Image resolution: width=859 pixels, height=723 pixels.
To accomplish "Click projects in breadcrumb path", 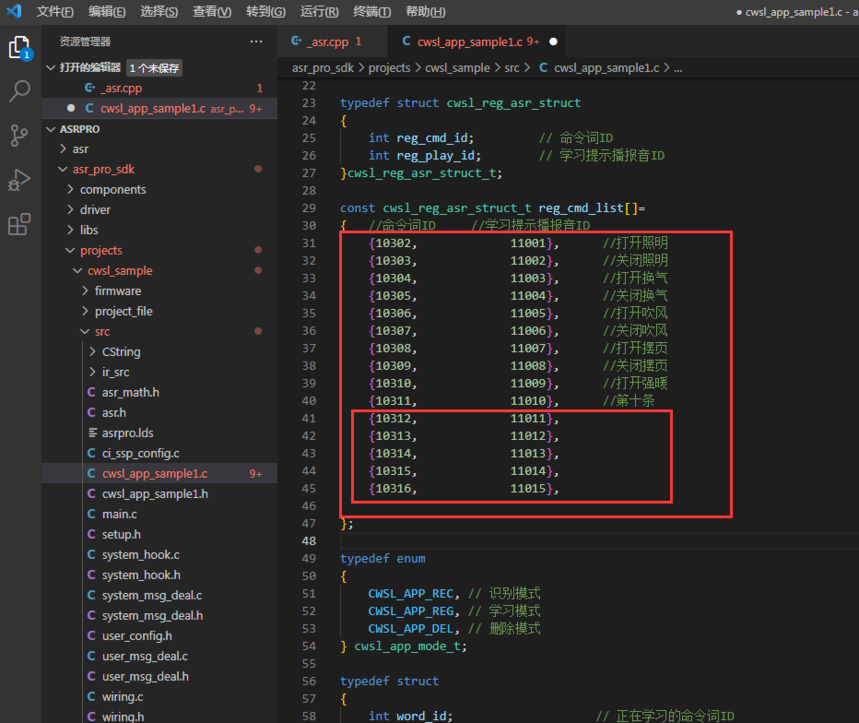I will [389, 68].
